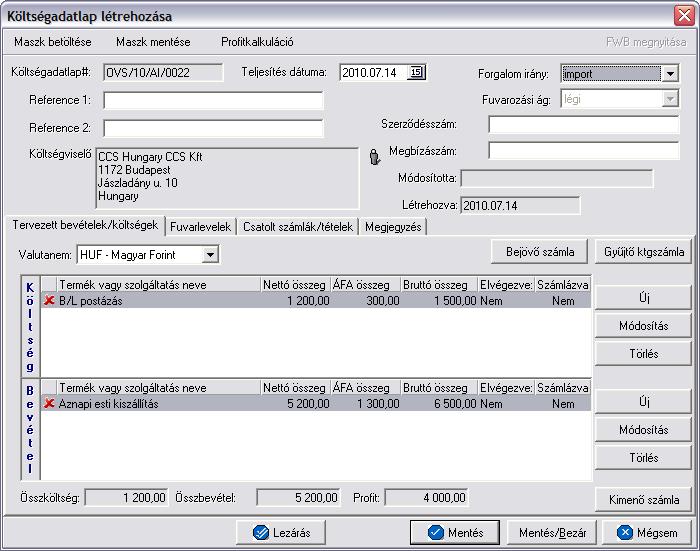Click Törlés button in the Bevétel section

[644, 458]
